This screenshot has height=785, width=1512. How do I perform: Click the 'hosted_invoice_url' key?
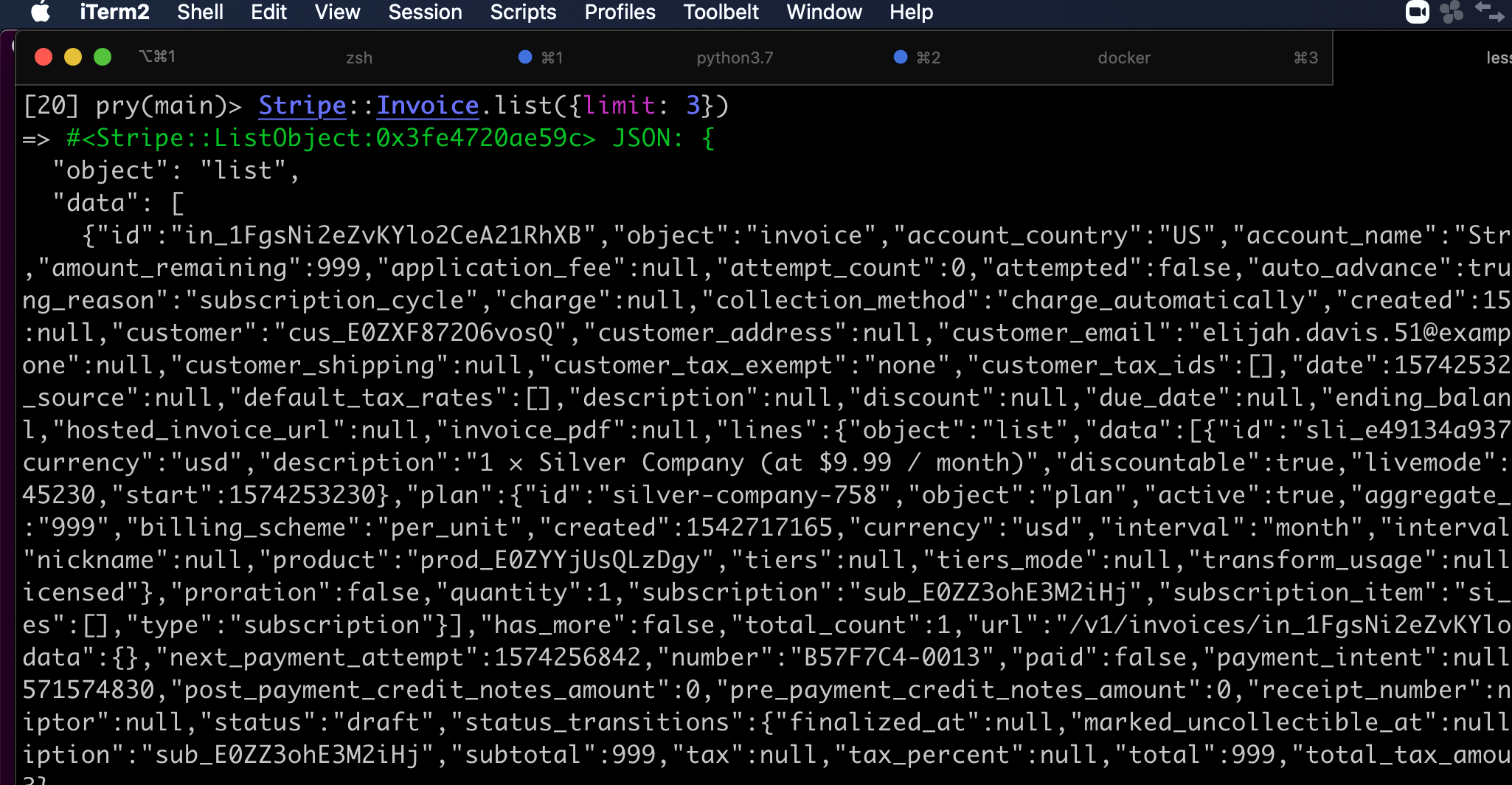pos(198,430)
